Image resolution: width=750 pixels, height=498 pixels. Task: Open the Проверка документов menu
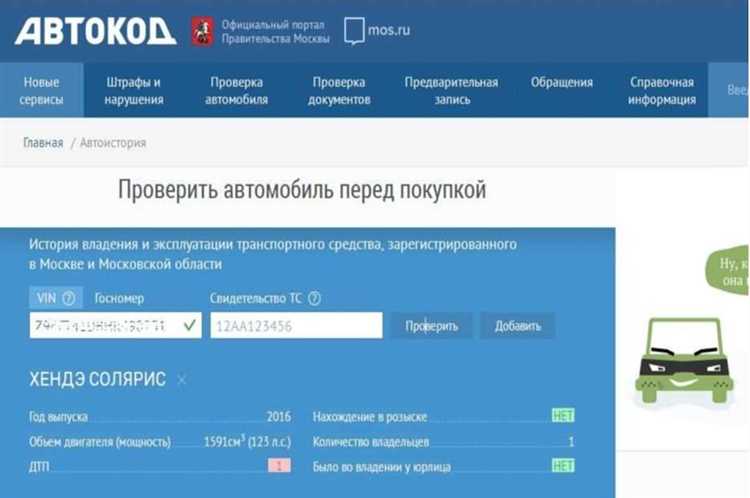click(339, 90)
